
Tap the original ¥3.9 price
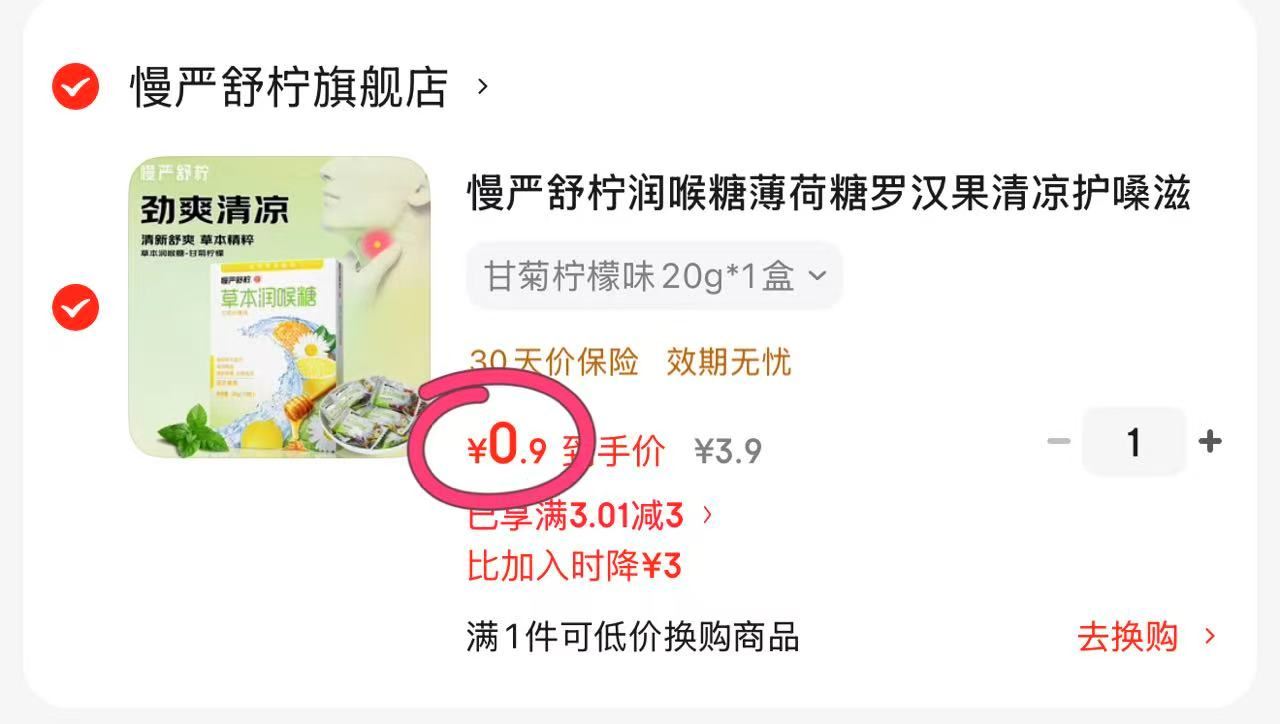[x=728, y=452]
